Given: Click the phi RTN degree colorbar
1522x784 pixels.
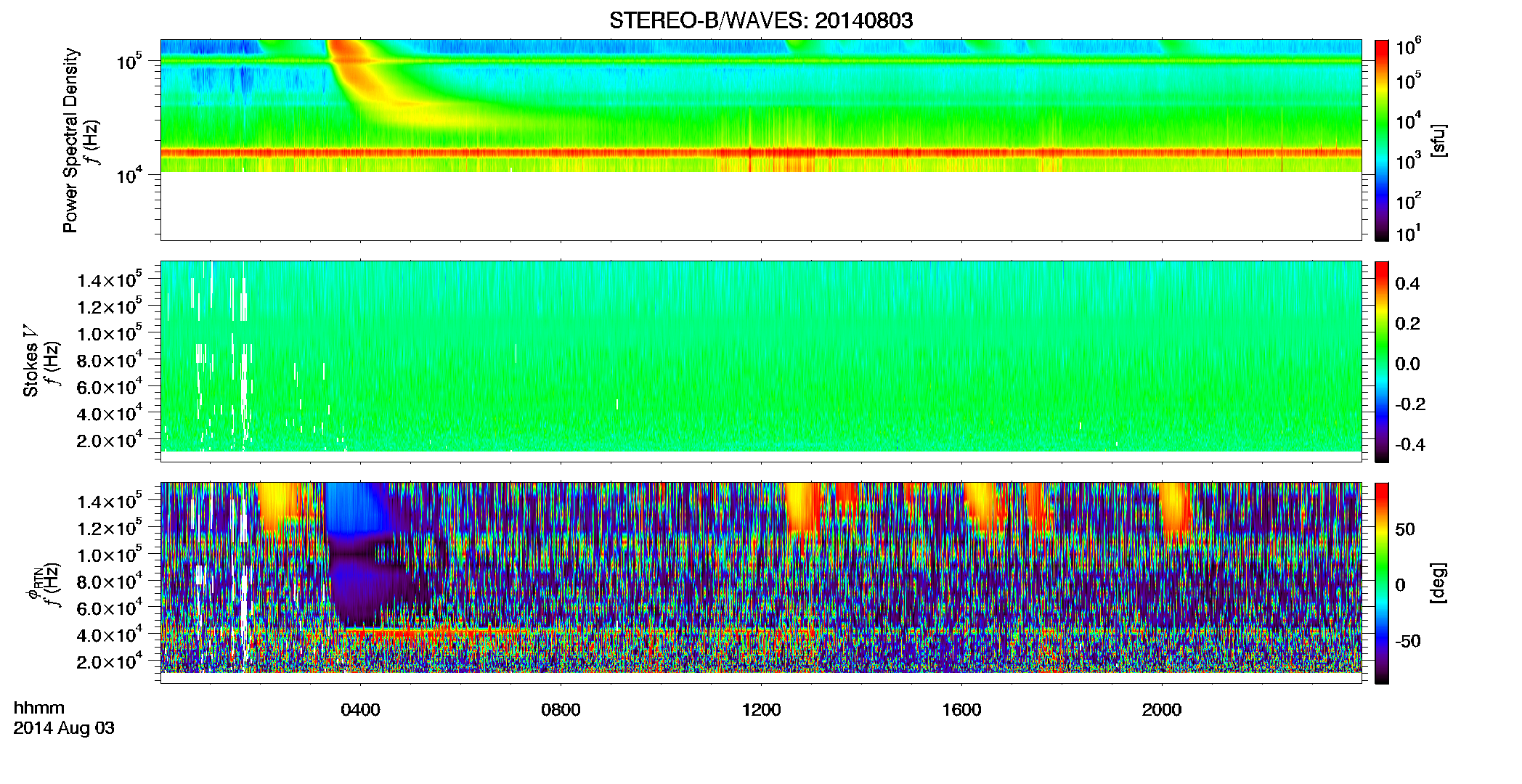Looking at the screenshot, I should pos(1381,583).
